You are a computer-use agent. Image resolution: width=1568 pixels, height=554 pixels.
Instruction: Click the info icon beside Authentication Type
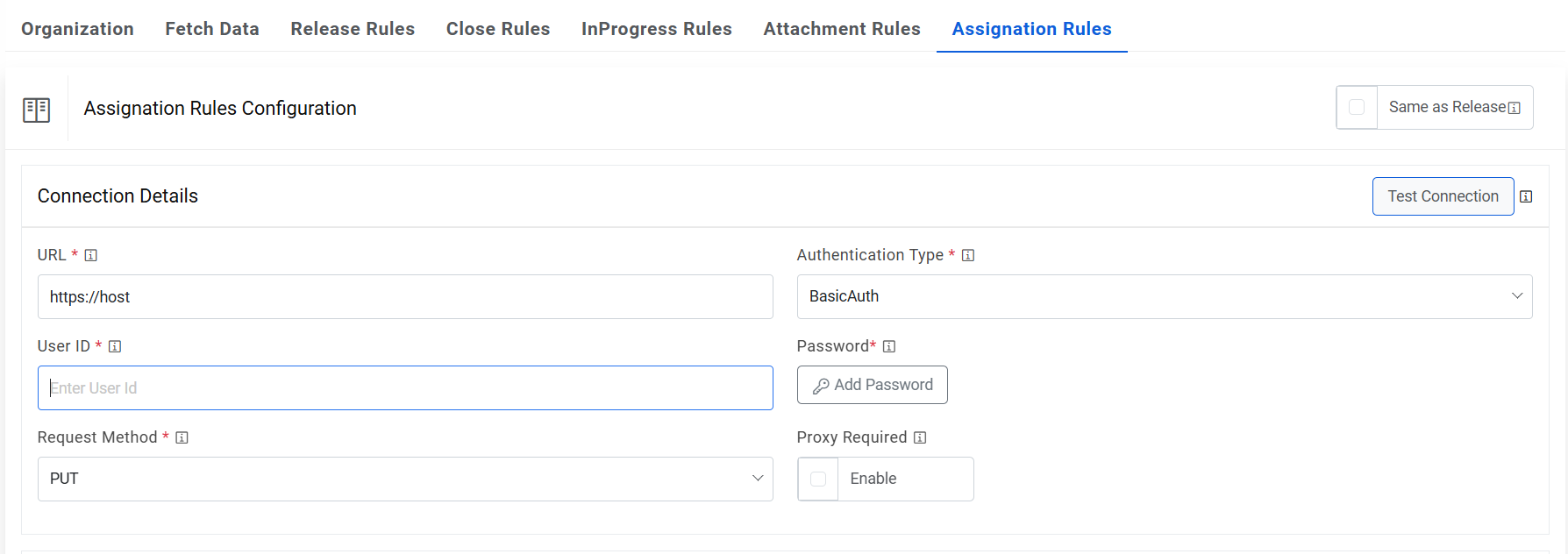968,255
